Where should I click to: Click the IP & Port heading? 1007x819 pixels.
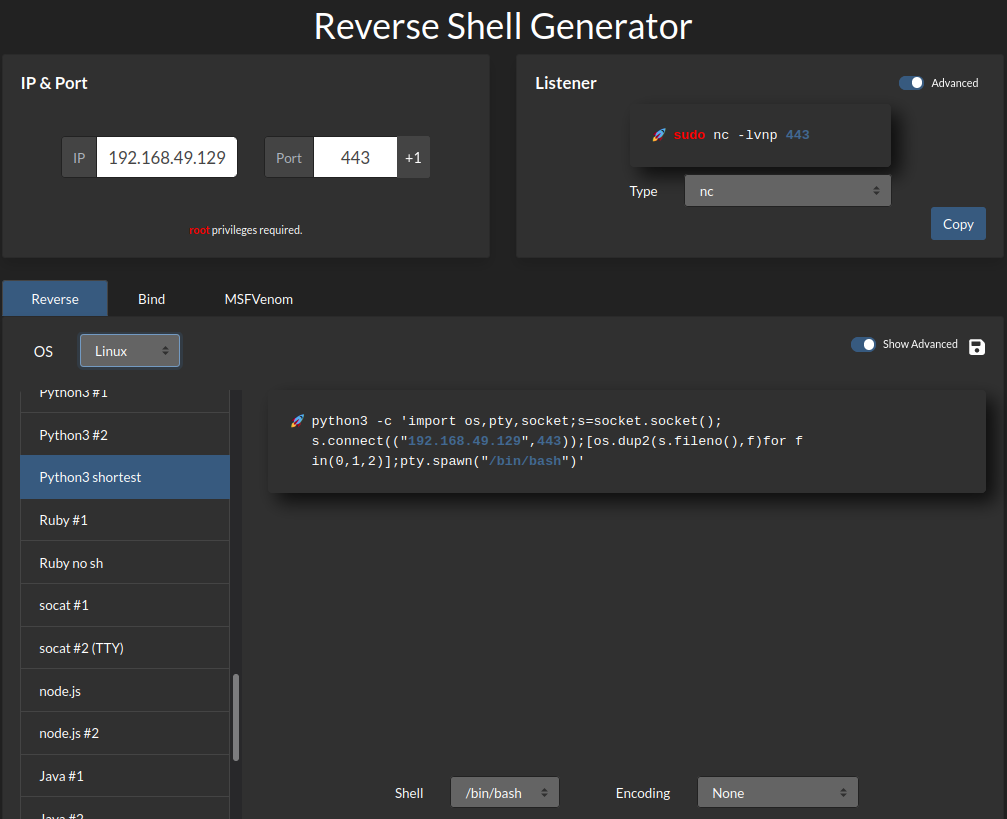[54, 84]
